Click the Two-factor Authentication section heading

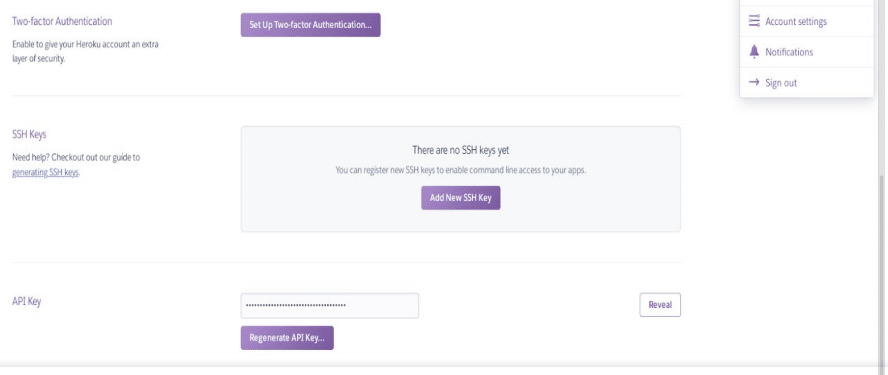(x=62, y=22)
